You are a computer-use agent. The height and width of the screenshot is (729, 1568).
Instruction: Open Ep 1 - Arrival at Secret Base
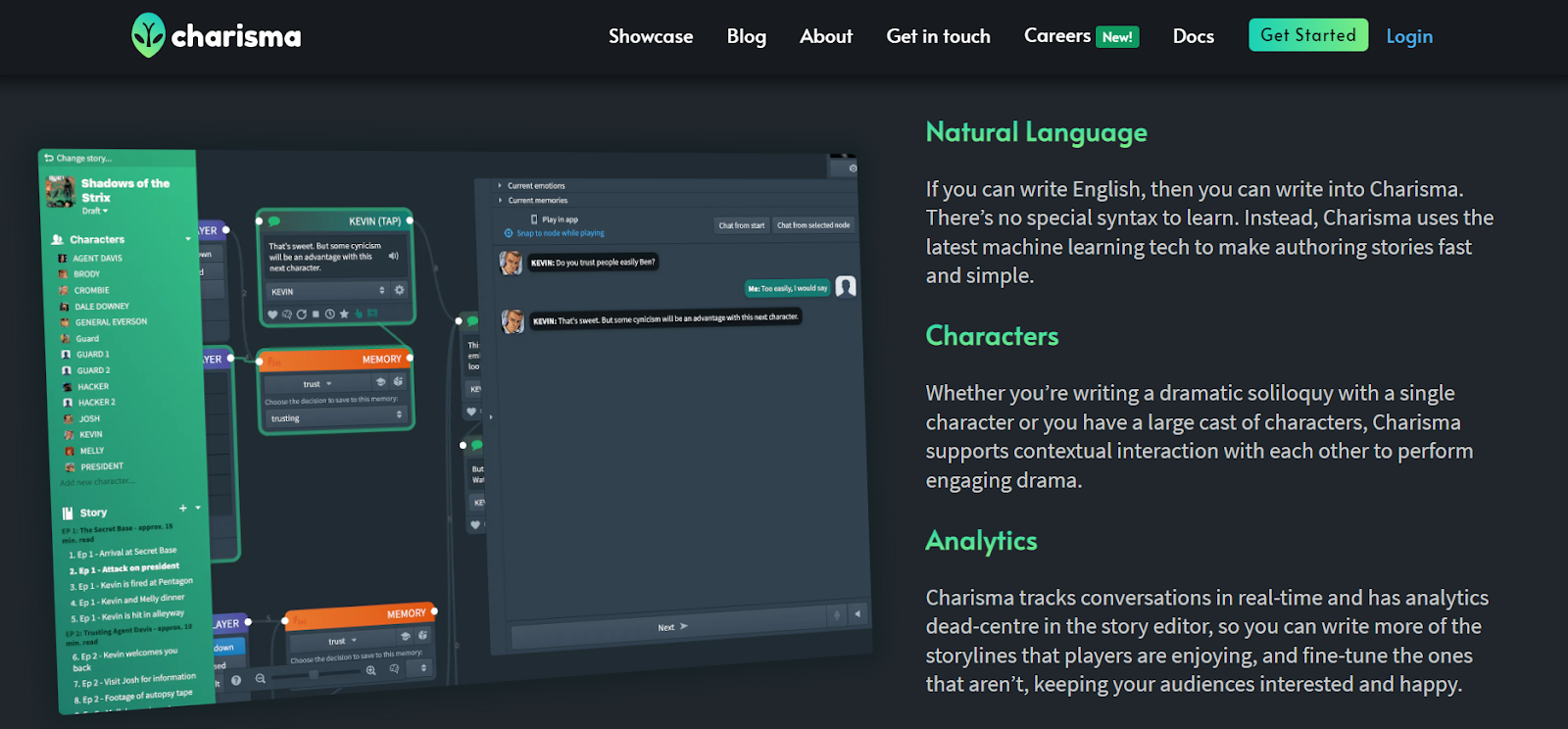tap(122, 553)
